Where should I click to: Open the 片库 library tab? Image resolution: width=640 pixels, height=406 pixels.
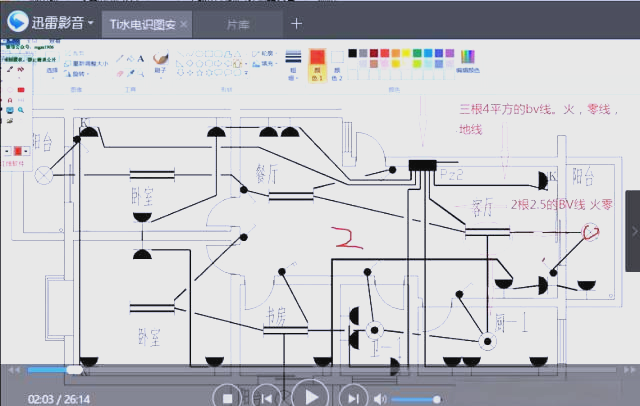pos(238,23)
